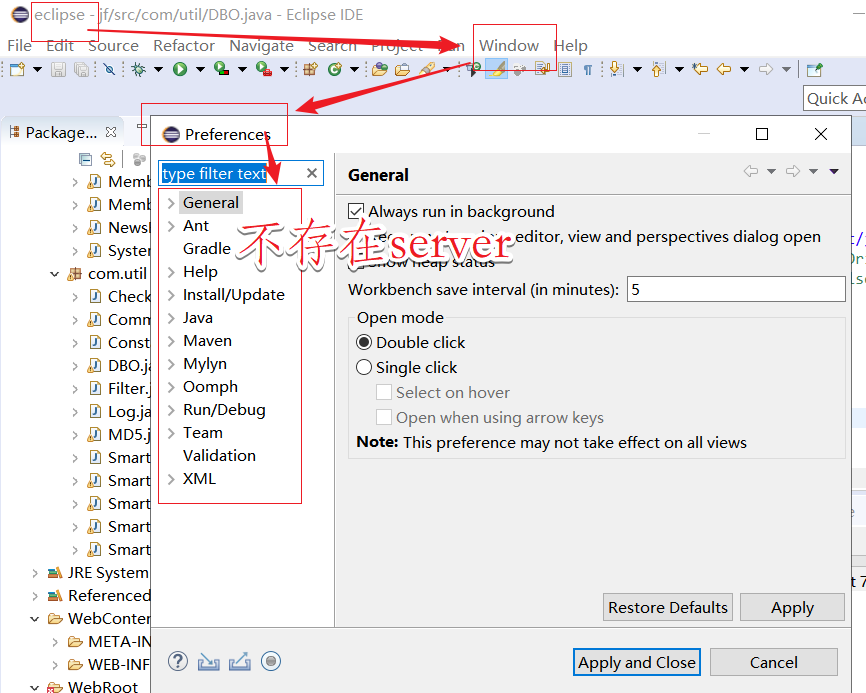The height and width of the screenshot is (693, 866).
Task: Select Gradle in preferences tree
Action: 207,248
